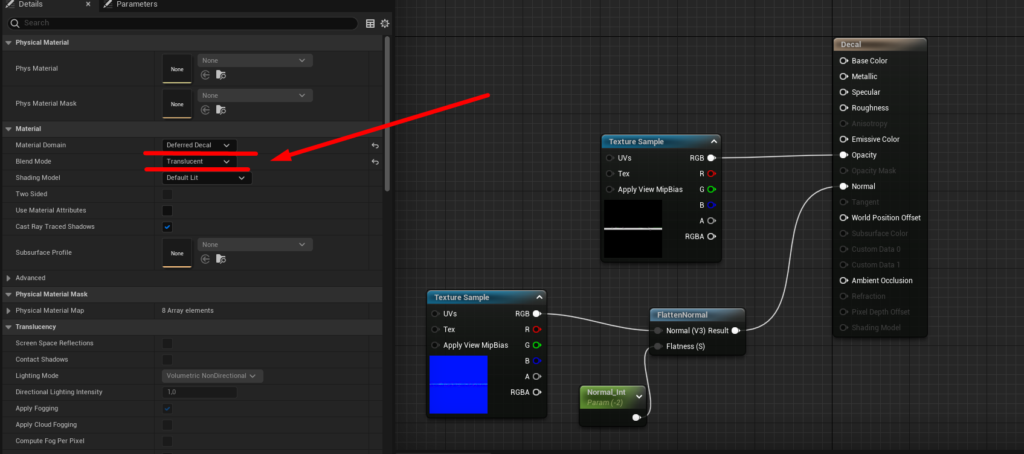
Task: Toggle the Apply Fogging checkbox
Action: (167, 408)
